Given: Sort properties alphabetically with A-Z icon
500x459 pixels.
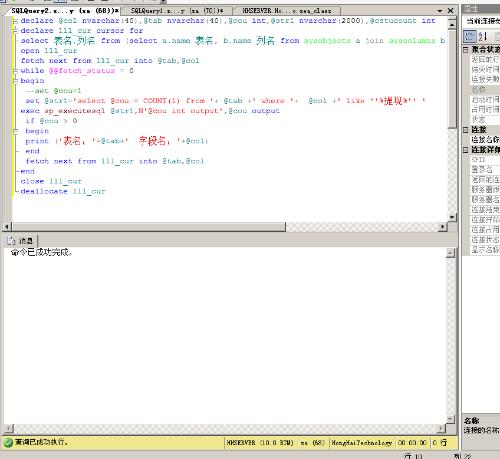Looking at the screenshot, I should coord(482,36).
